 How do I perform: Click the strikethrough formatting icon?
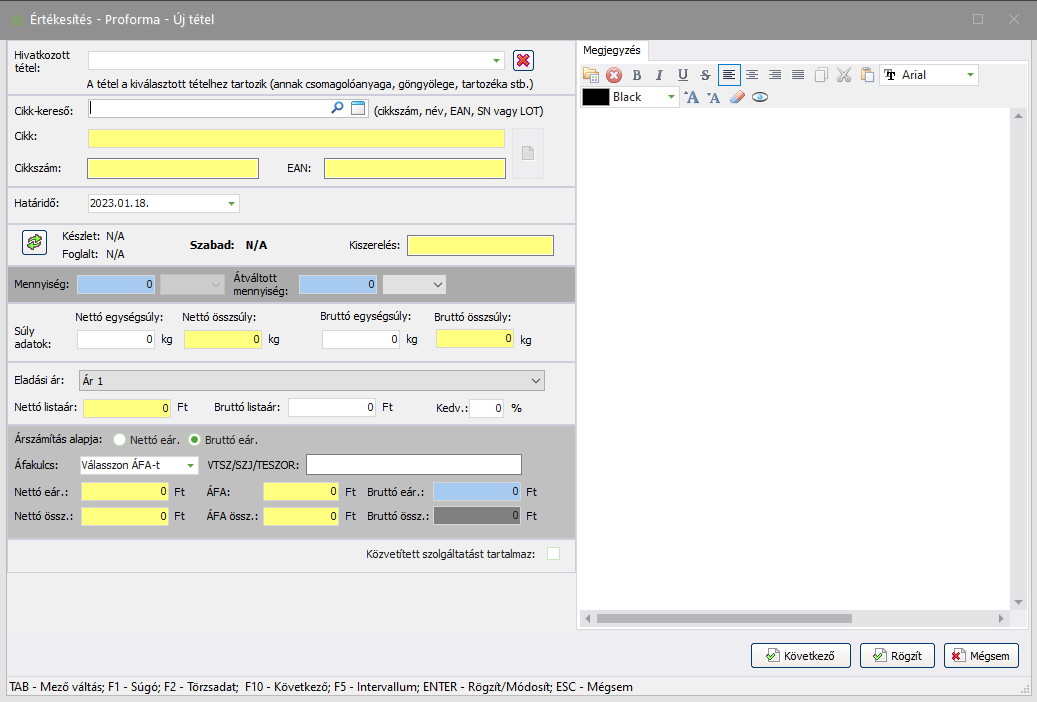point(705,75)
